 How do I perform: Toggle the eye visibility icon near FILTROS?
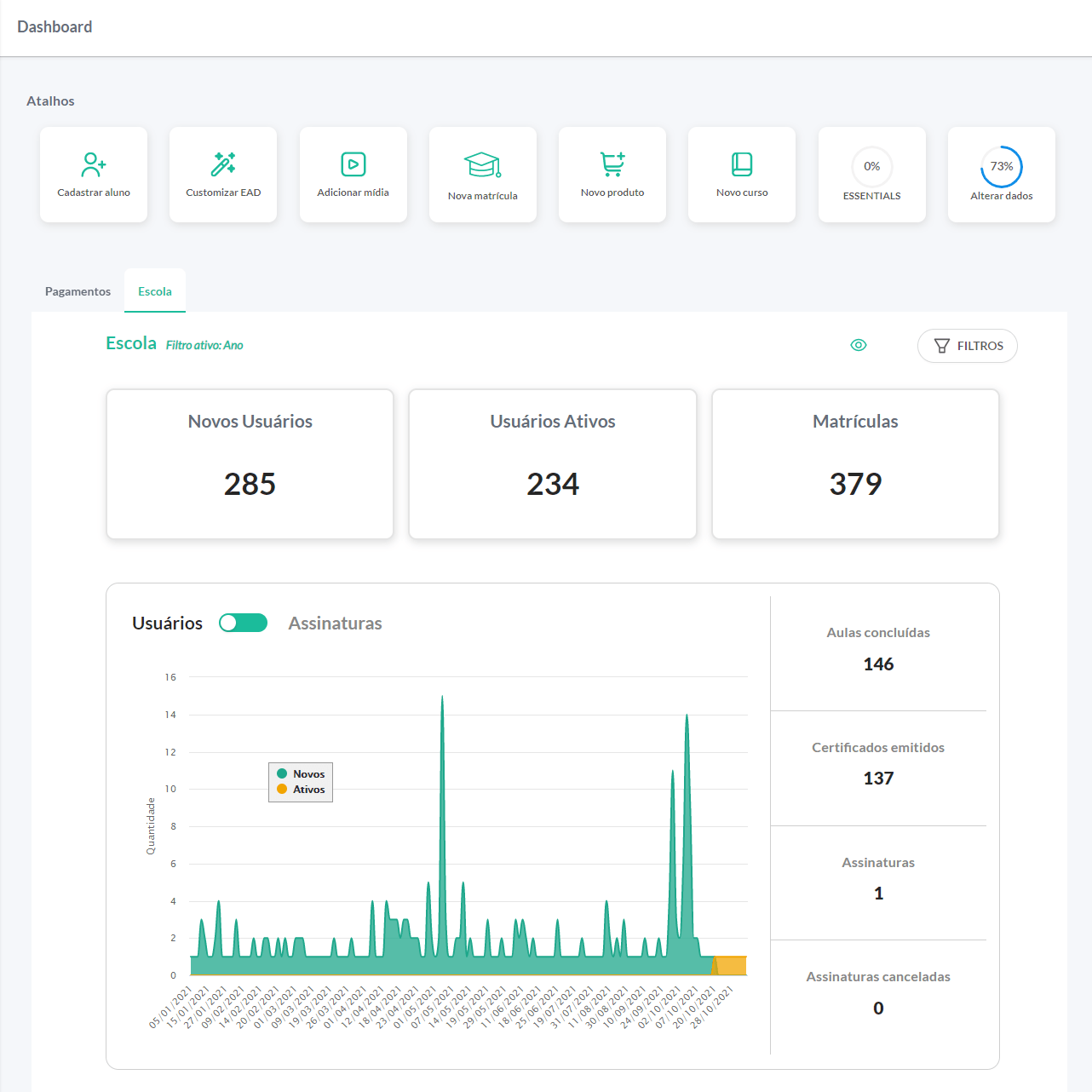[x=858, y=345]
